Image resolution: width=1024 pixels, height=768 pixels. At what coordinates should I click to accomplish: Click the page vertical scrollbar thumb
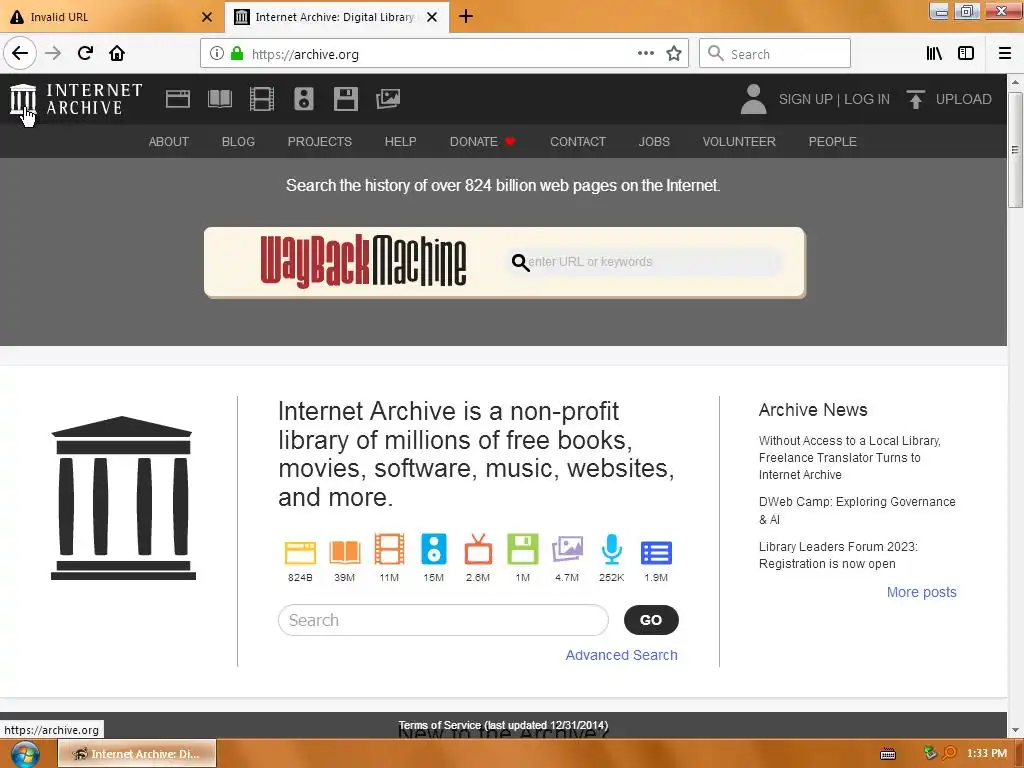(1015, 149)
